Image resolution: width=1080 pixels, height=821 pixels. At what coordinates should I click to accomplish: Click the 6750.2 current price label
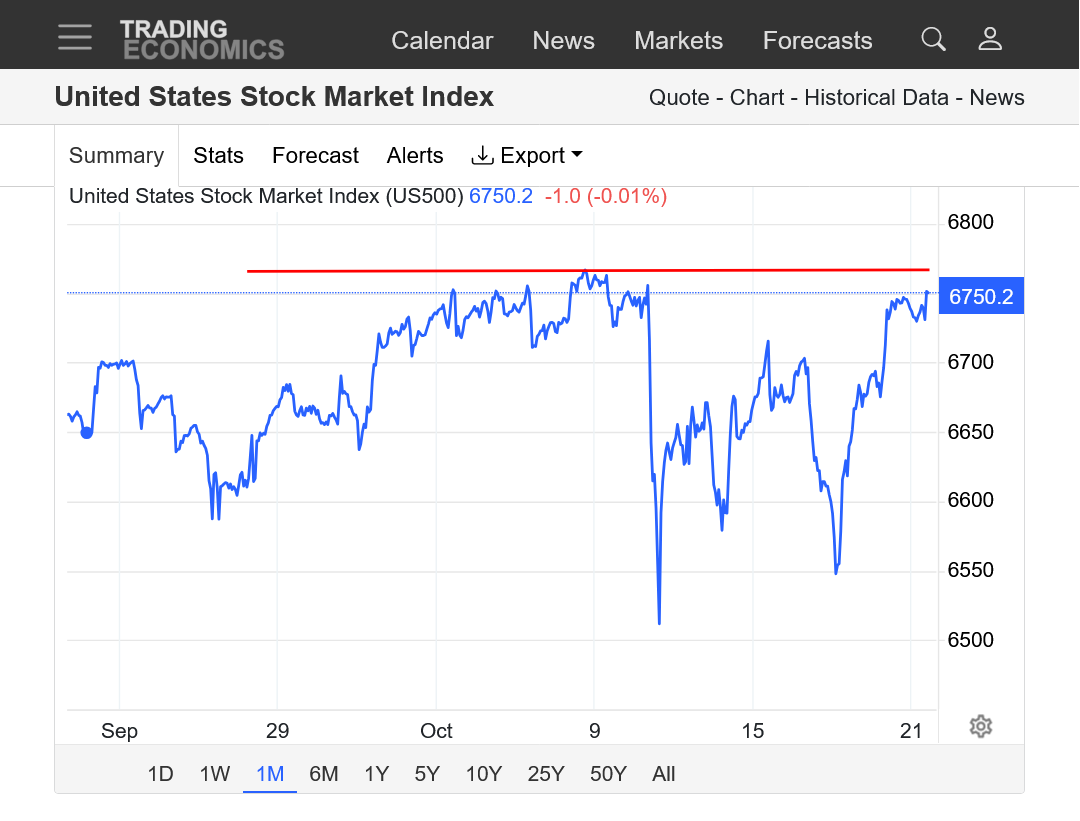tap(981, 296)
